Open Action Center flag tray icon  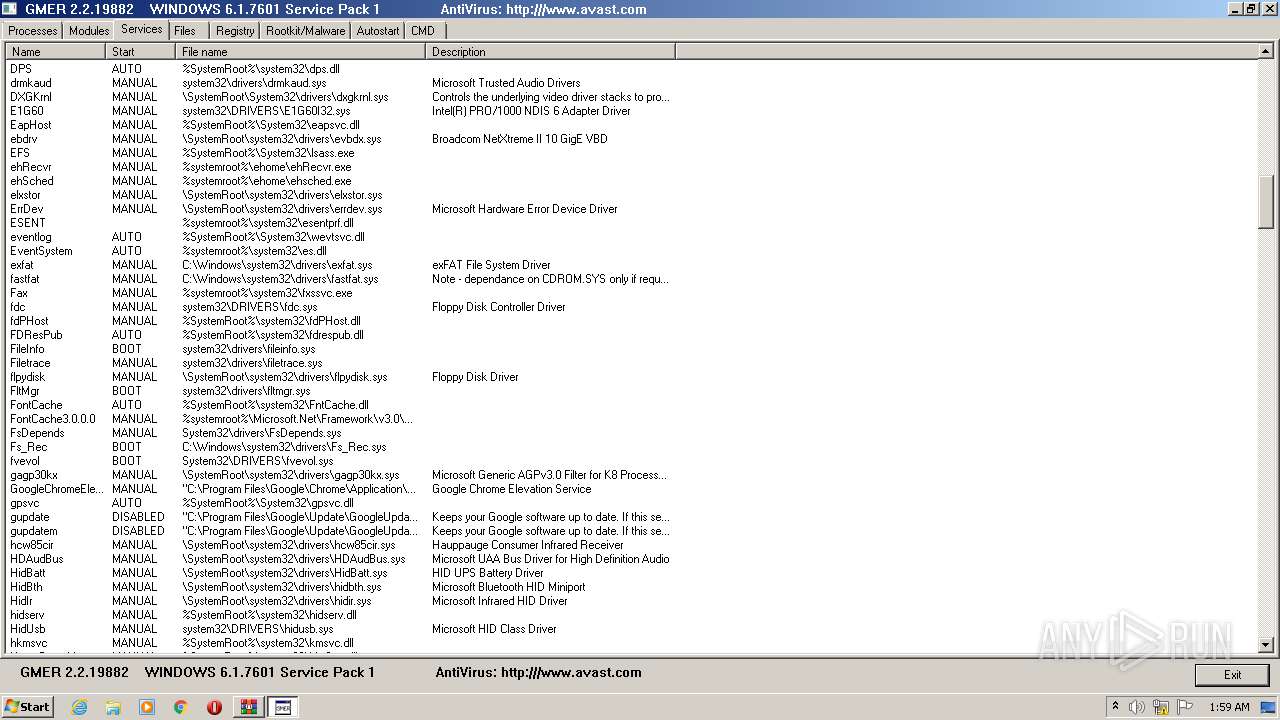click(1183, 707)
